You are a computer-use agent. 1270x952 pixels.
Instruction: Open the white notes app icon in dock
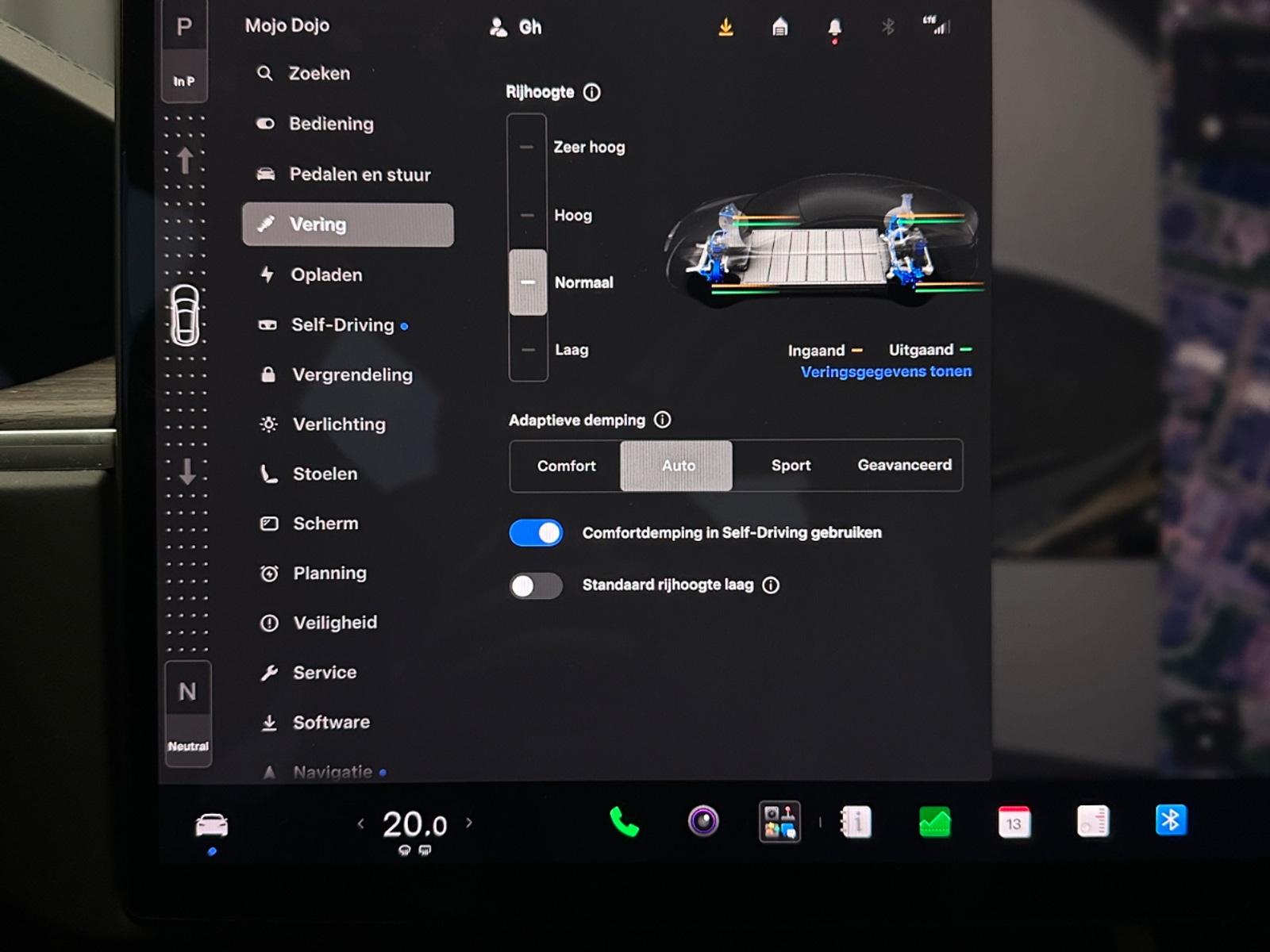coord(1093,821)
